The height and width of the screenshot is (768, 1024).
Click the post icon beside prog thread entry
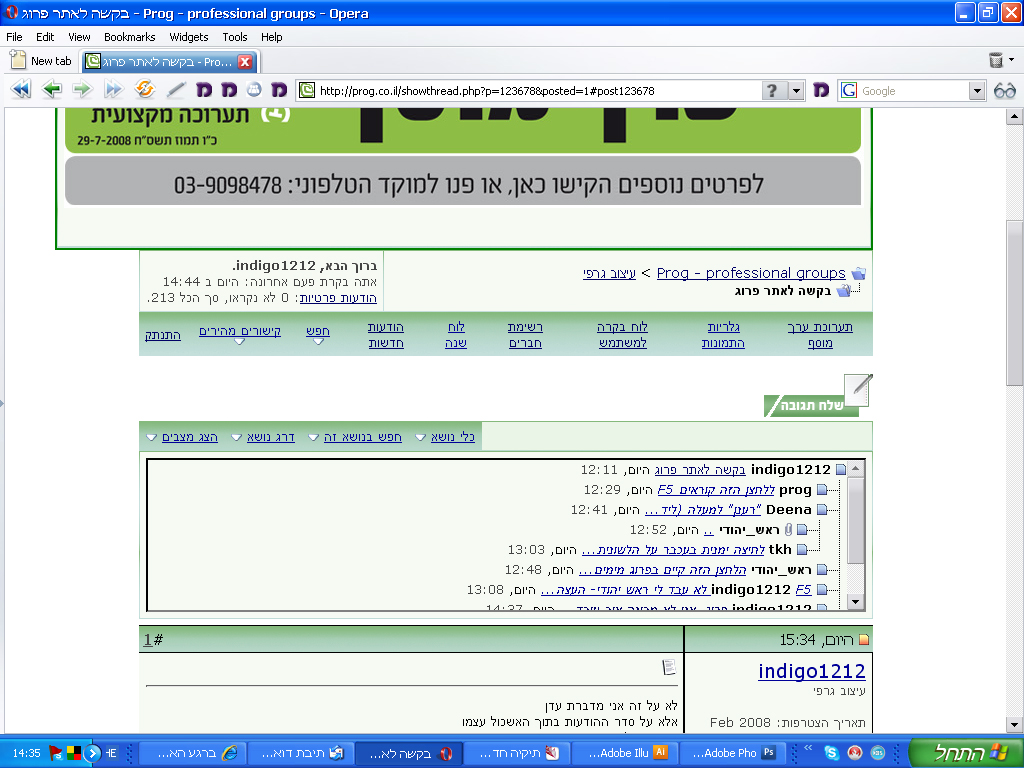pyautogui.click(x=822, y=490)
